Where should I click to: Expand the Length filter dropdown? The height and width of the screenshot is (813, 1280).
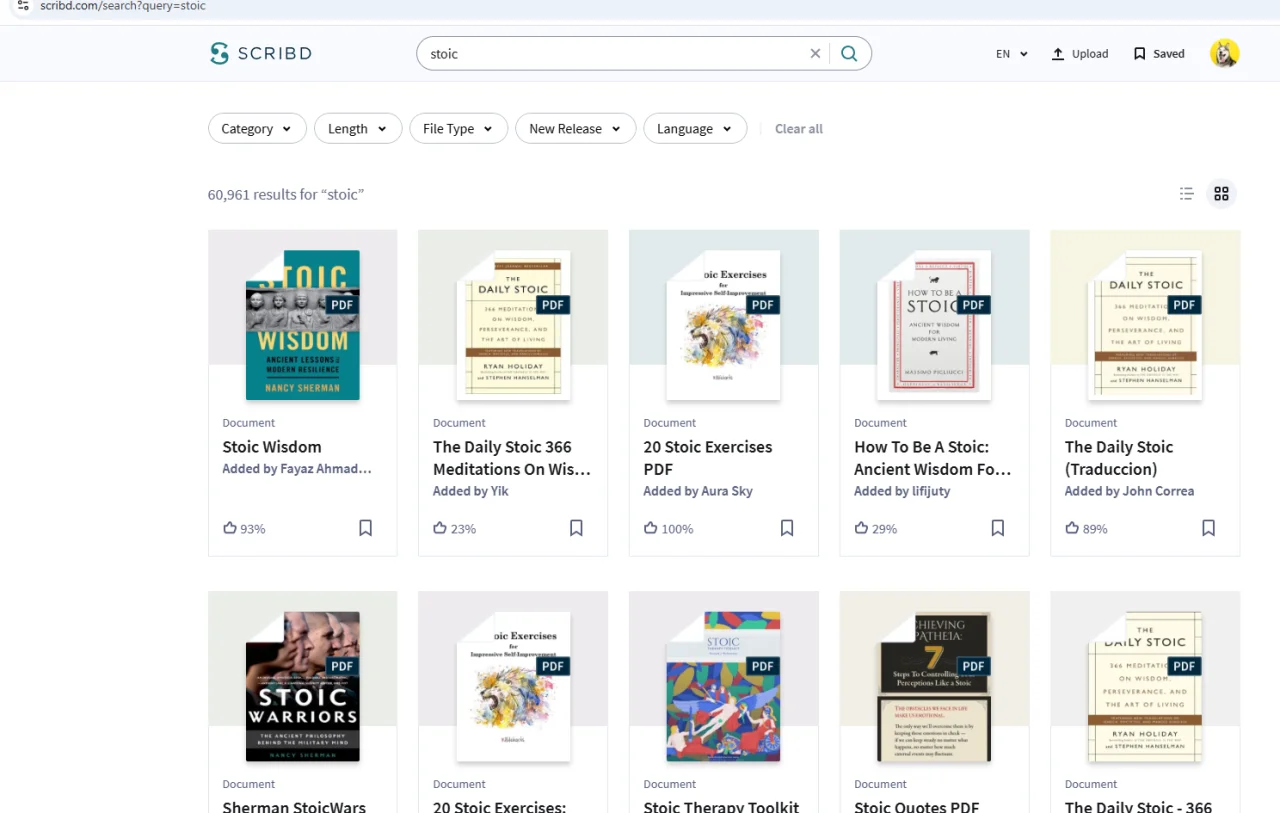(x=358, y=128)
